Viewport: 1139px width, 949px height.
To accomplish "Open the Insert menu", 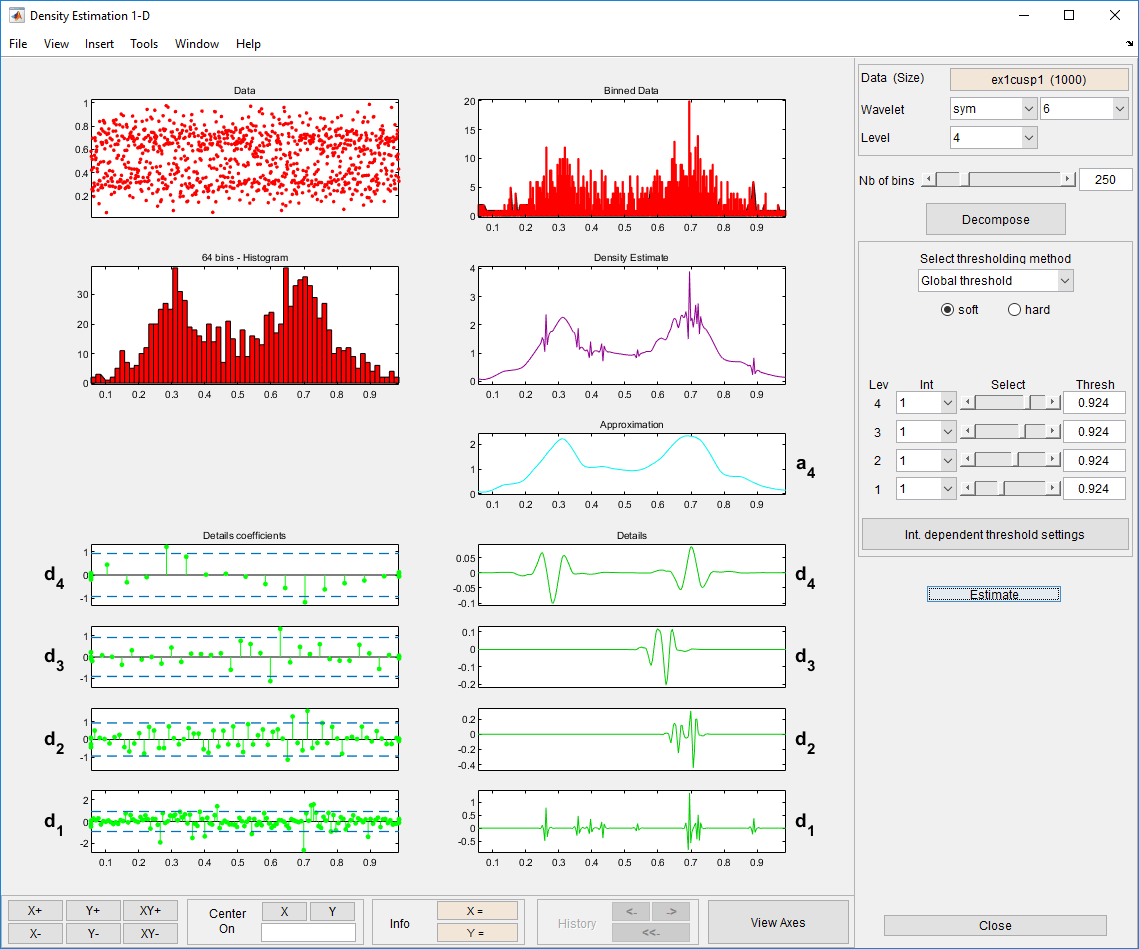I will click(99, 44).
